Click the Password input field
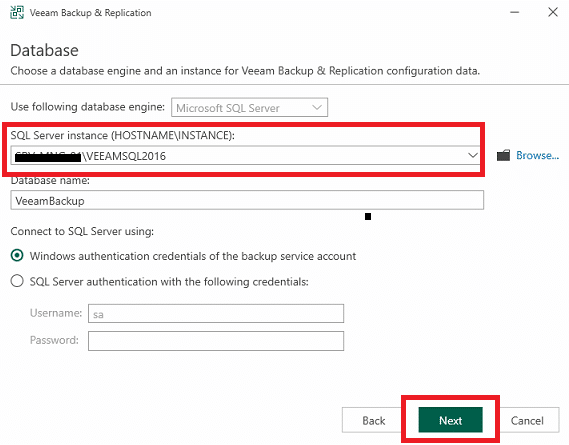This screenshot has height=445, width=569. (x=216, y=341)
